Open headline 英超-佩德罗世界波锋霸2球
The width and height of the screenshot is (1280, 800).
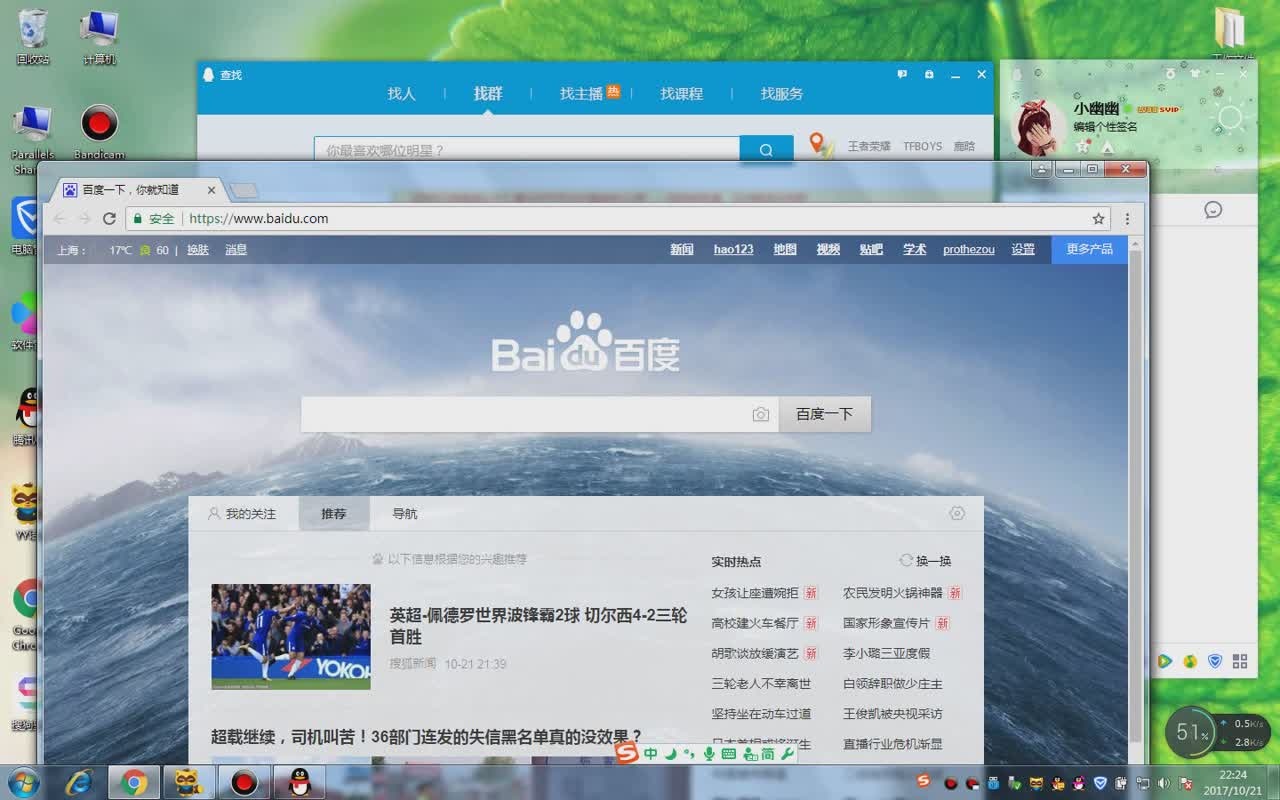click(x=538, y=626)
